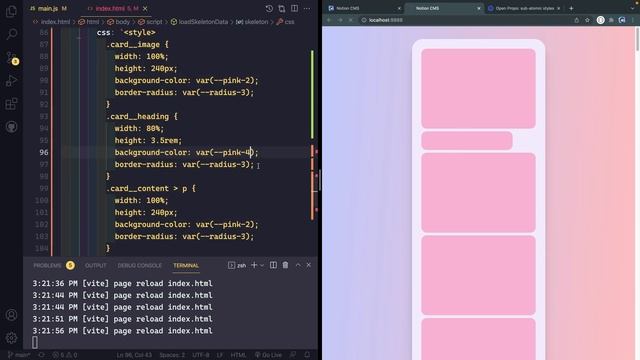
Task: Select the Terminal panel tab
Action: [186, 265]
